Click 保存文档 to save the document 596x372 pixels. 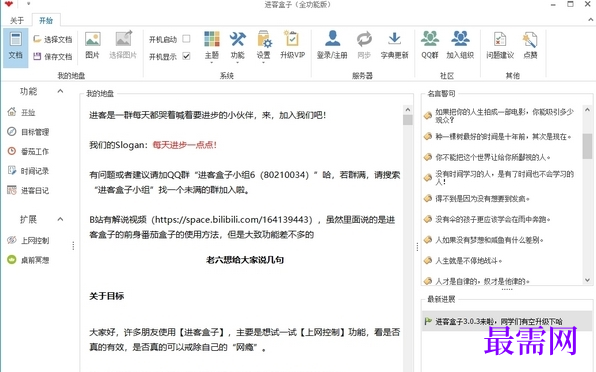point(52,57)
